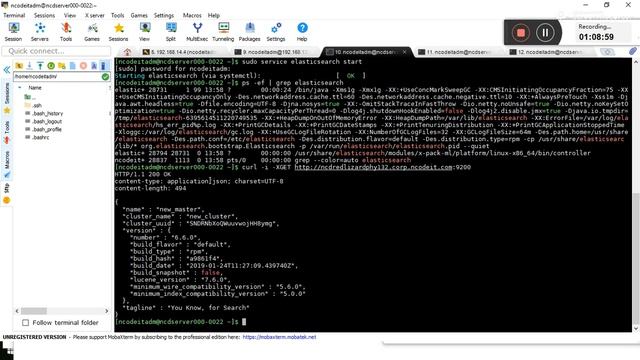The width and height of the screenshot is (640, 360).
Task: Click the Quick connect input field
Action: (x=56, y=51)
